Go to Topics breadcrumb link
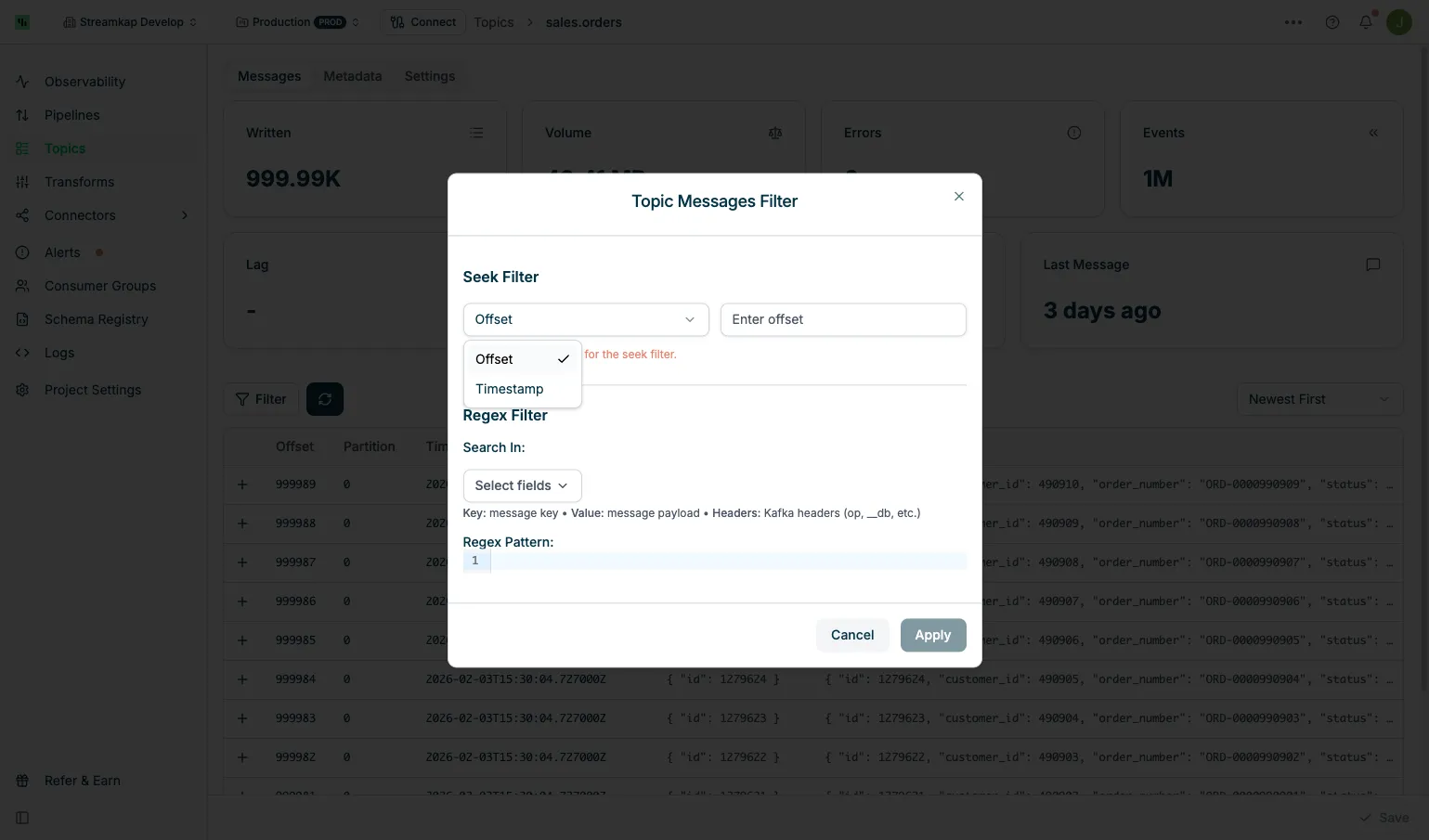 (494, 22)
